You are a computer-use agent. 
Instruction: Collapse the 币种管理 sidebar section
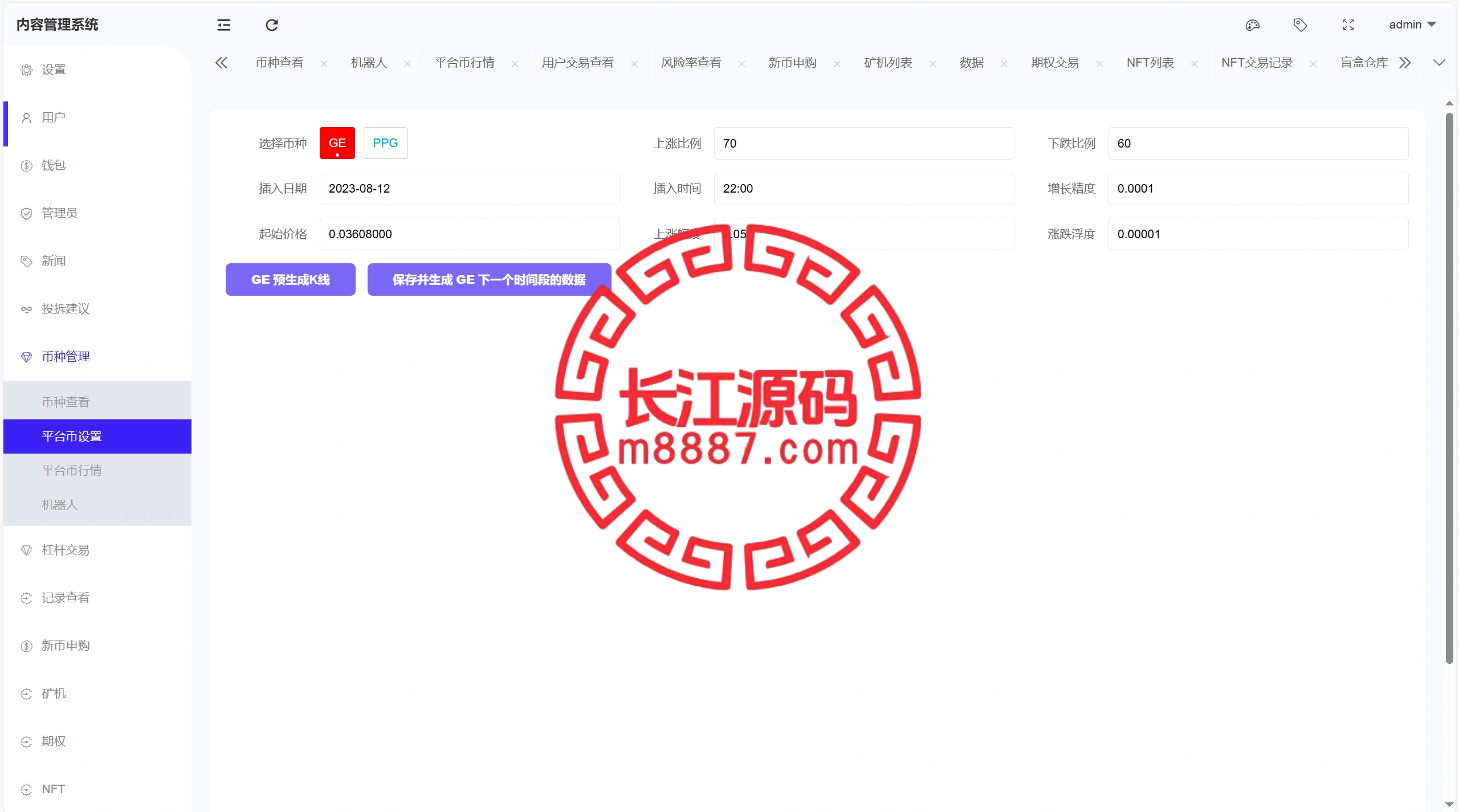(66, 357)
